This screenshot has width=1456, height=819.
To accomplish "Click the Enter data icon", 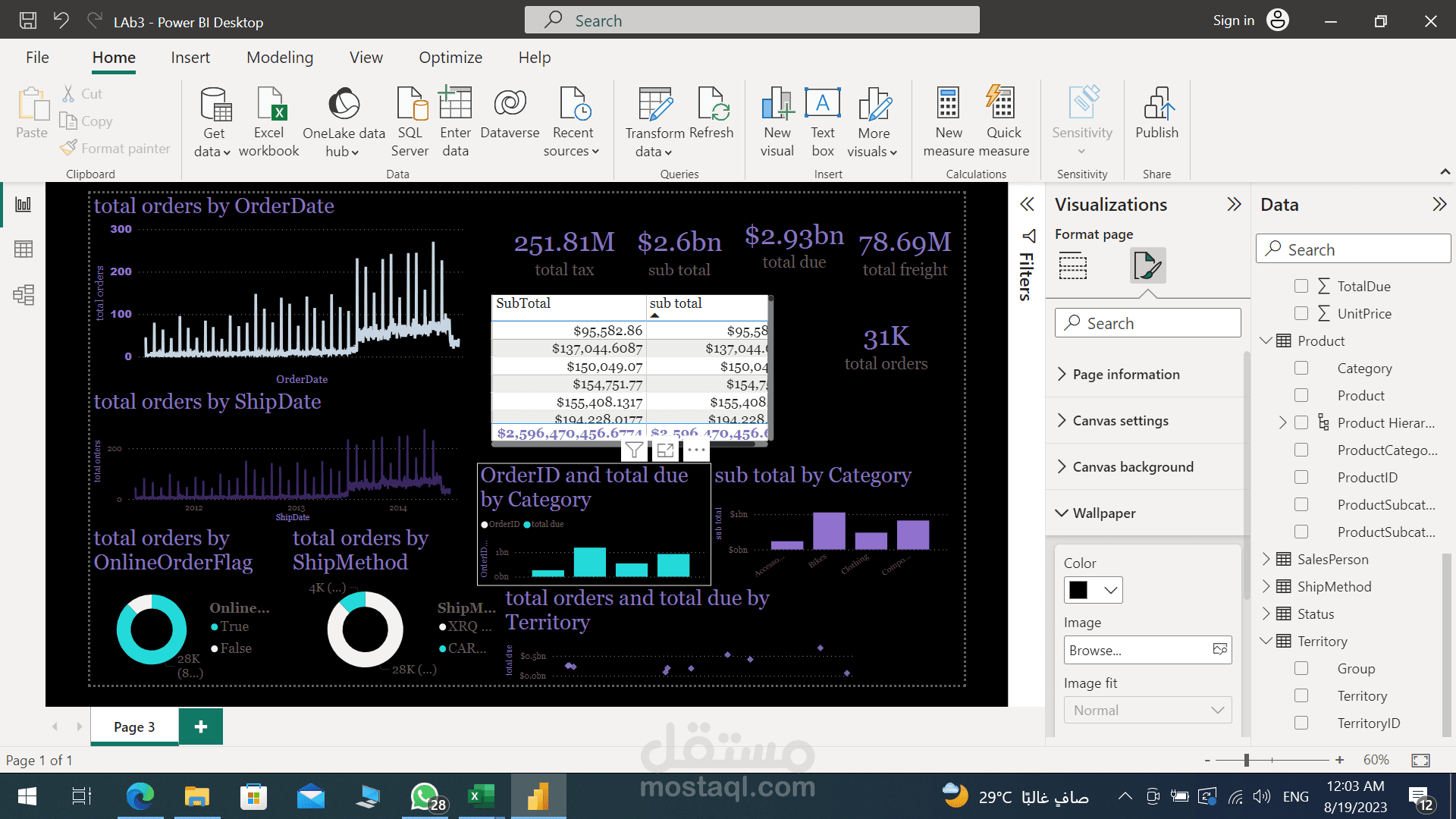I will [455, 102].
